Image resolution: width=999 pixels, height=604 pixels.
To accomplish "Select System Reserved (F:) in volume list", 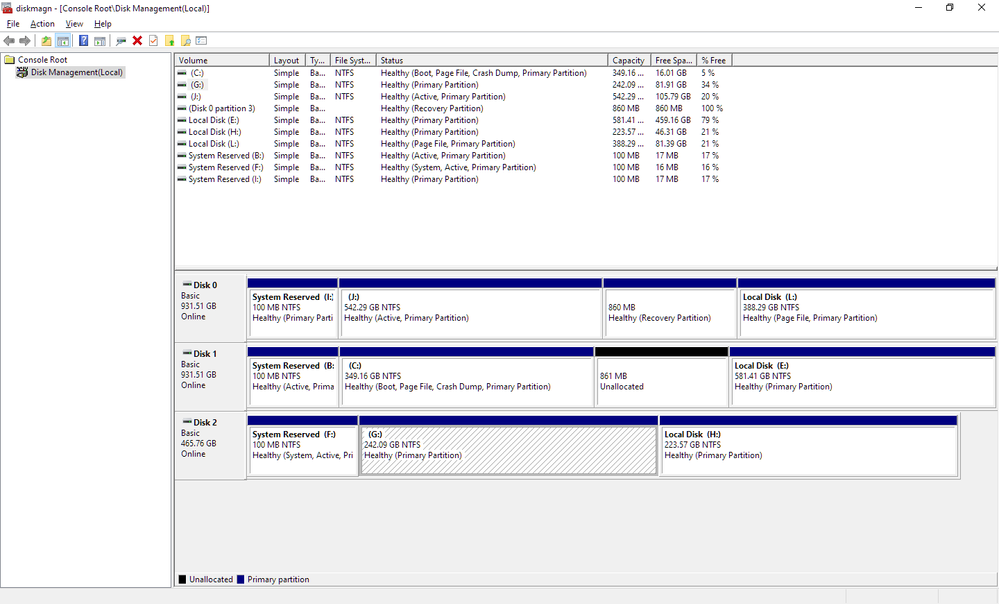I will click(454, 167).
